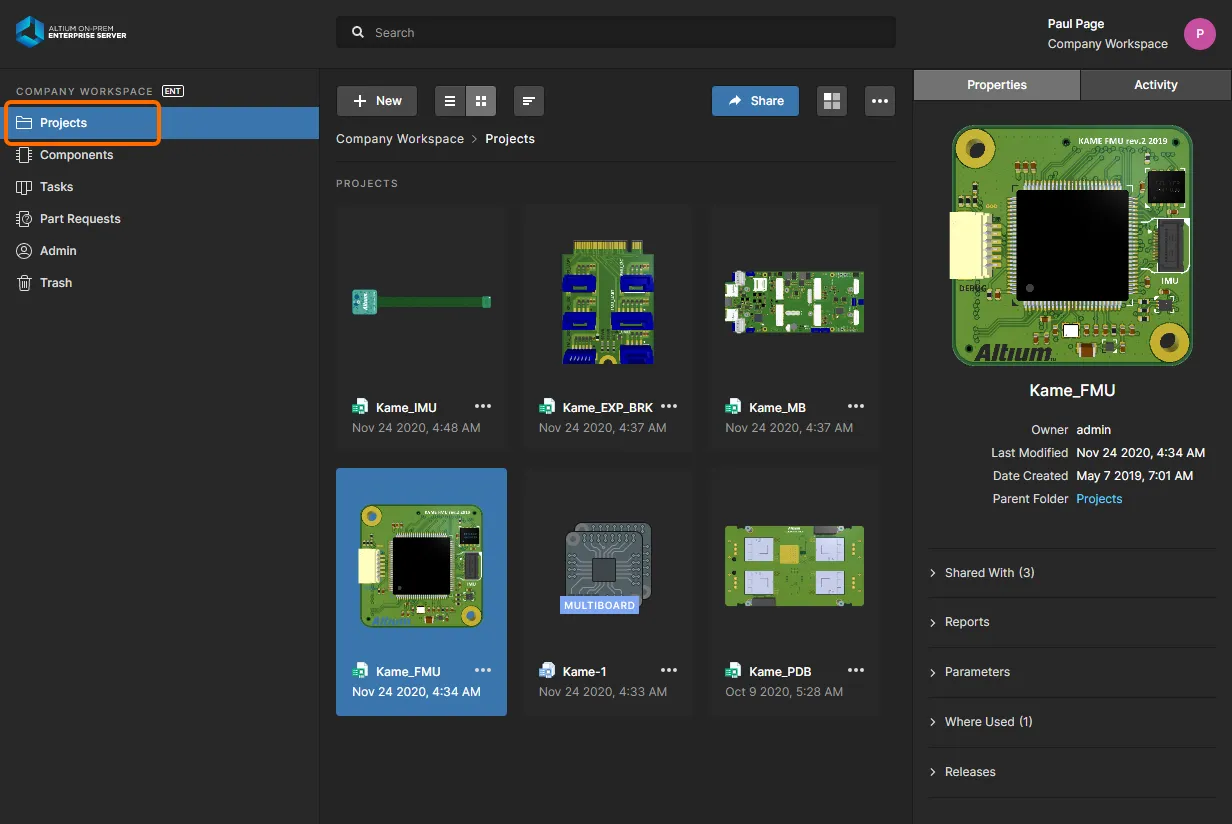Viewport: 1232px width, 824px height.
Task: Click the project type icon beside Kame_IMU
Action: point(361,407)
